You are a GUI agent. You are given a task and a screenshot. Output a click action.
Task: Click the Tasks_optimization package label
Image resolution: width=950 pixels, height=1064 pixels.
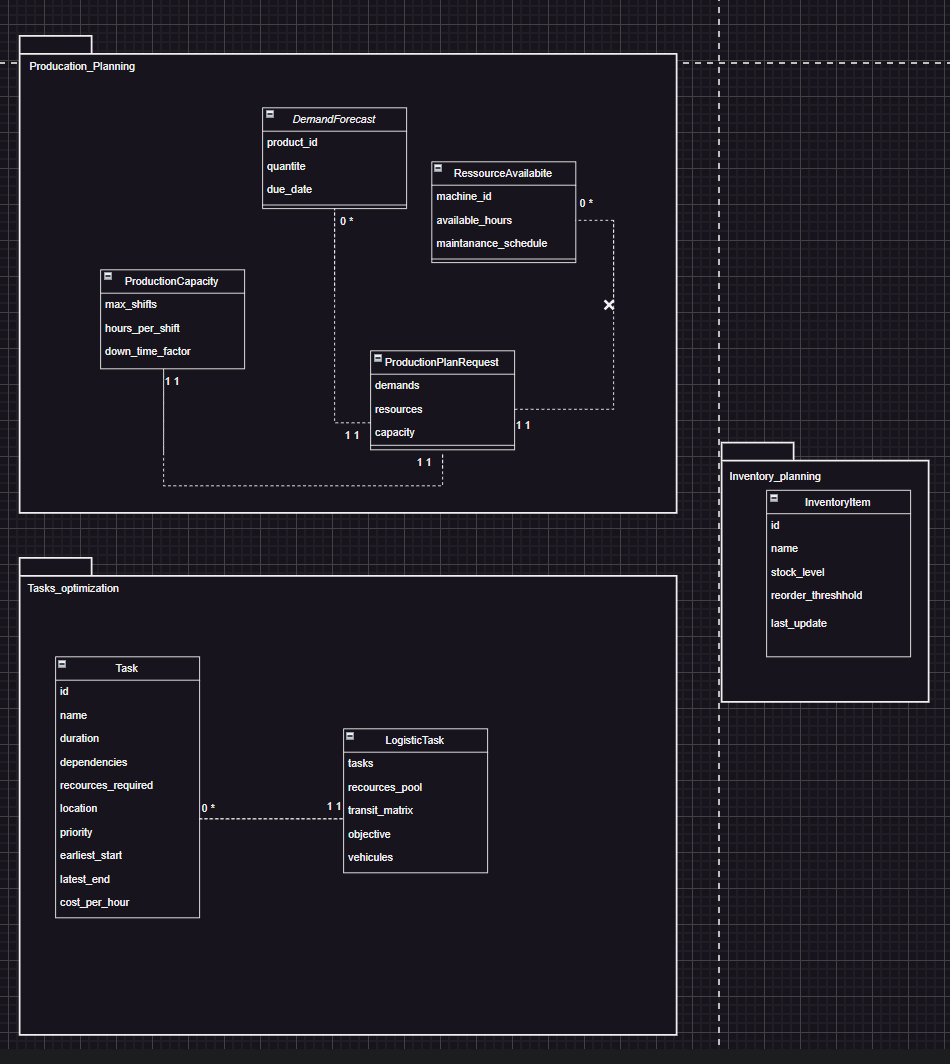tap(73, 588)
